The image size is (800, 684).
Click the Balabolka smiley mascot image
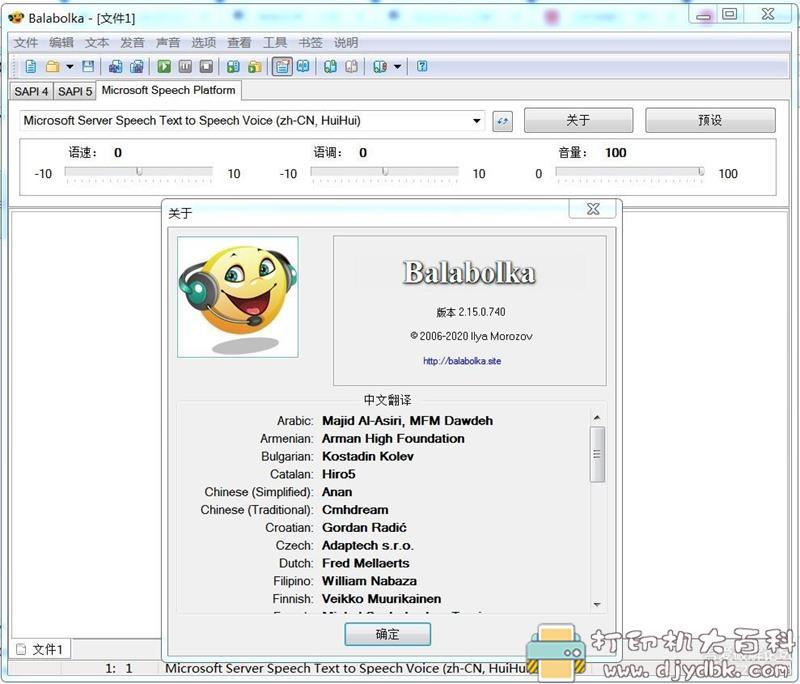tap(238, 297)
